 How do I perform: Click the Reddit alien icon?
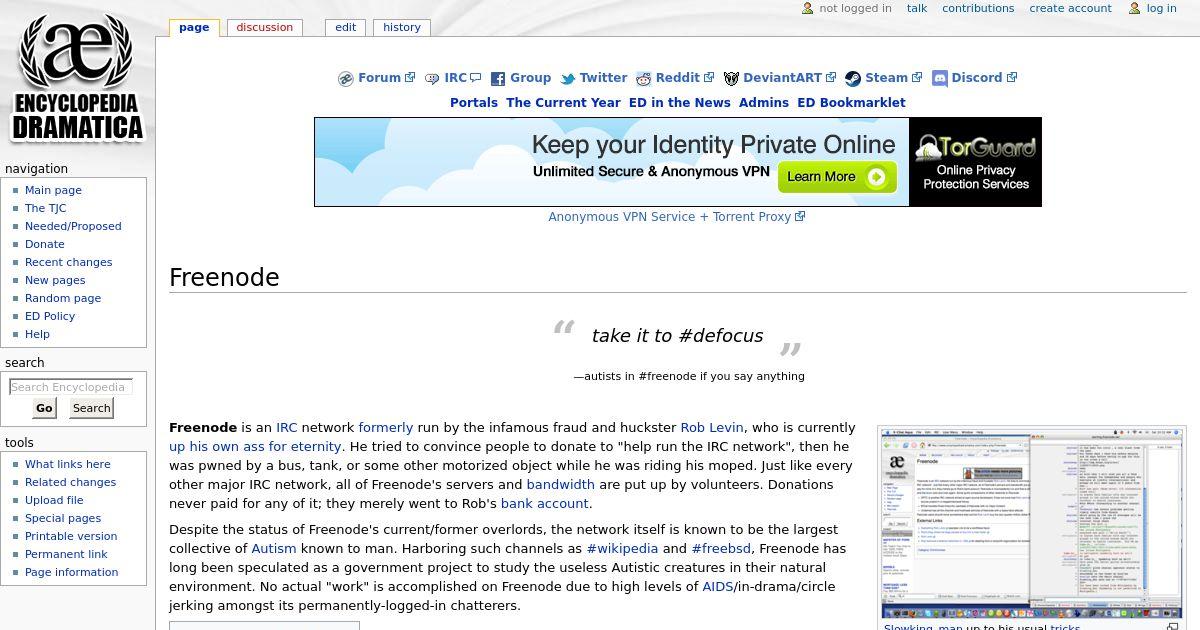point(644,79)
